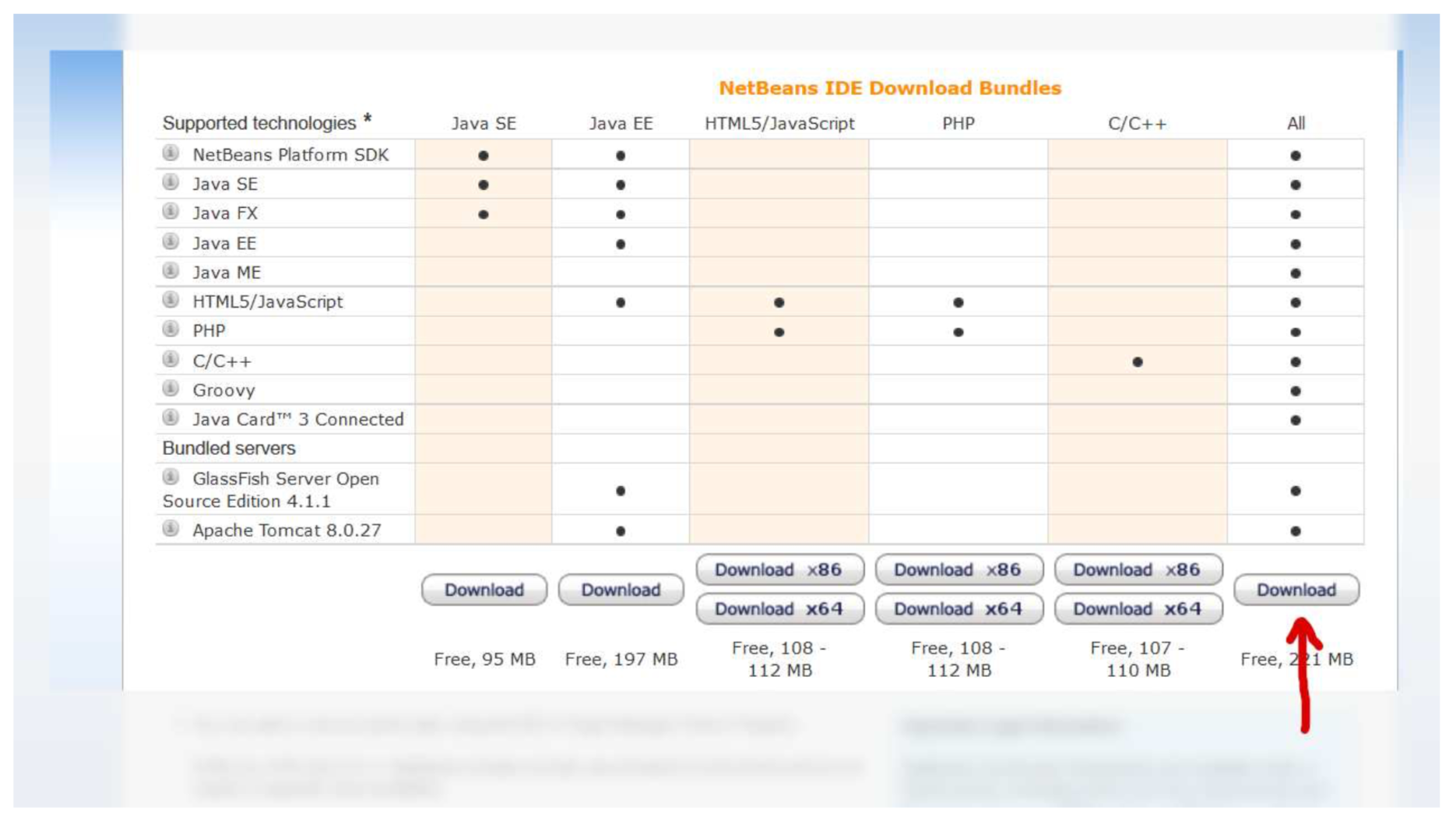Image resolution: width=1456 pixels, height=821 pixels.
Task: Click the 'Free, 95 MB' size text
Action: (484, 659)
